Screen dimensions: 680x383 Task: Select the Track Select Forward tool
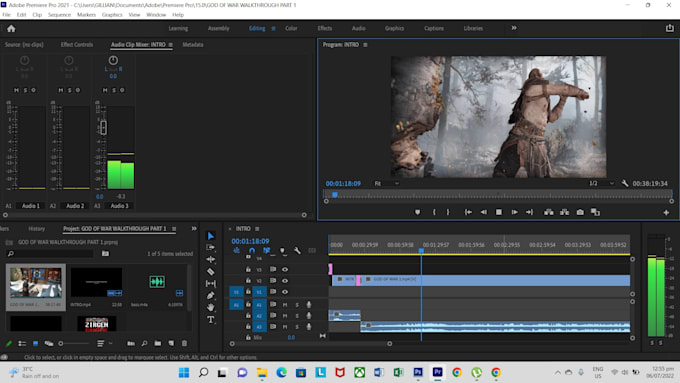211,247
